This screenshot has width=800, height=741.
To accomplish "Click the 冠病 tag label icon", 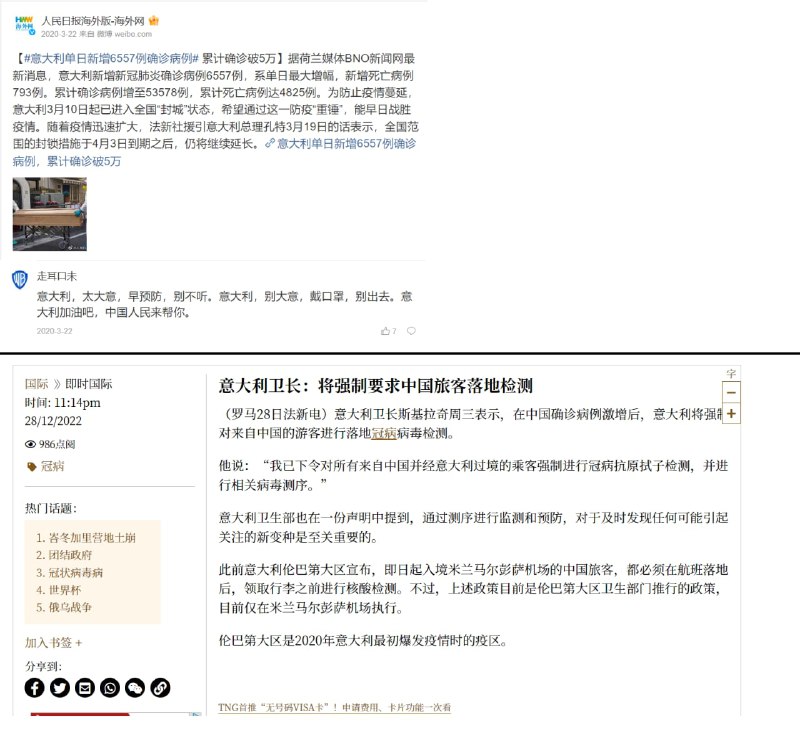I will [x=31, y=466].
